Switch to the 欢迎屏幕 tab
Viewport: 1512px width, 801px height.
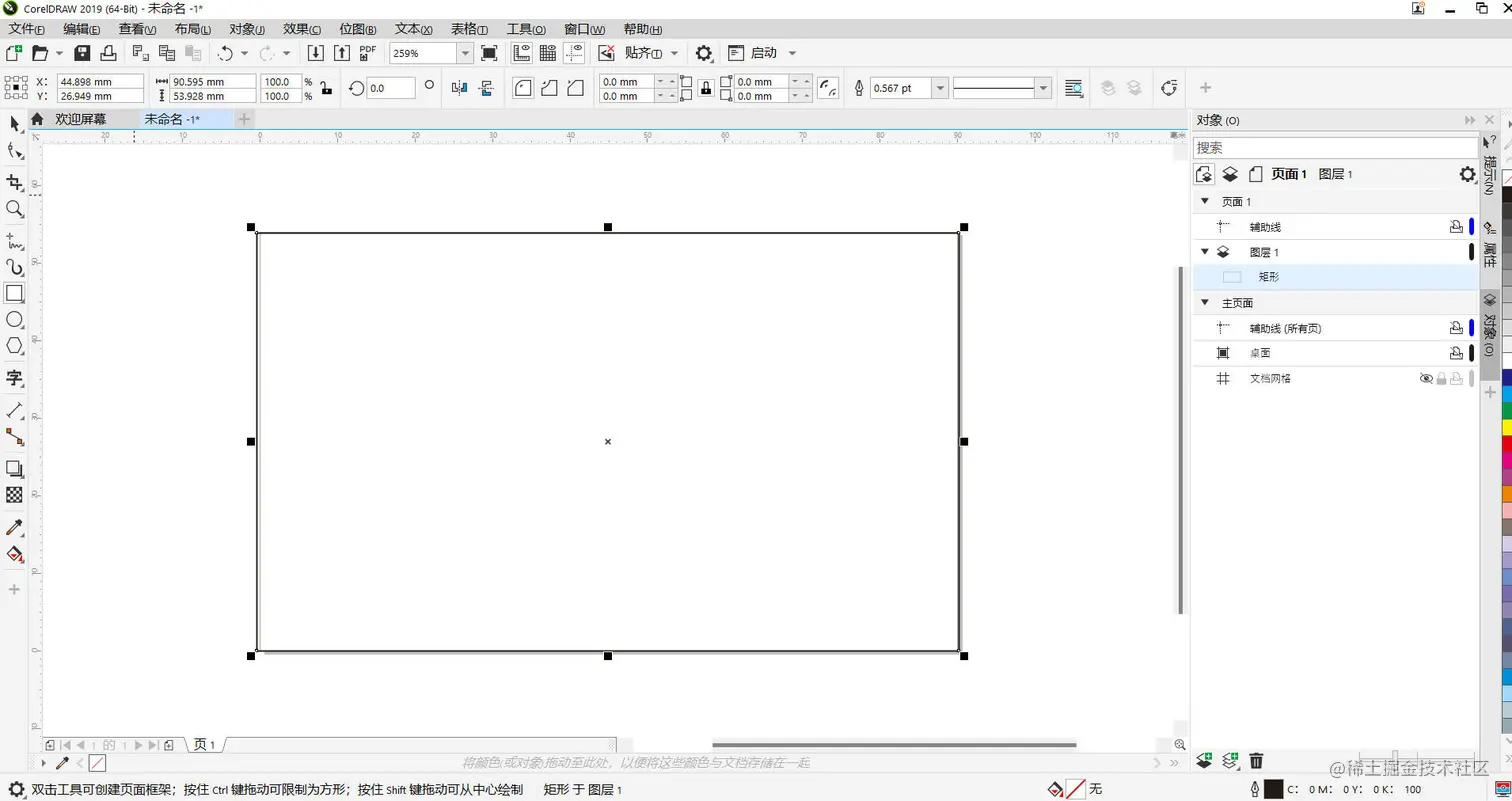pos(80,119)
